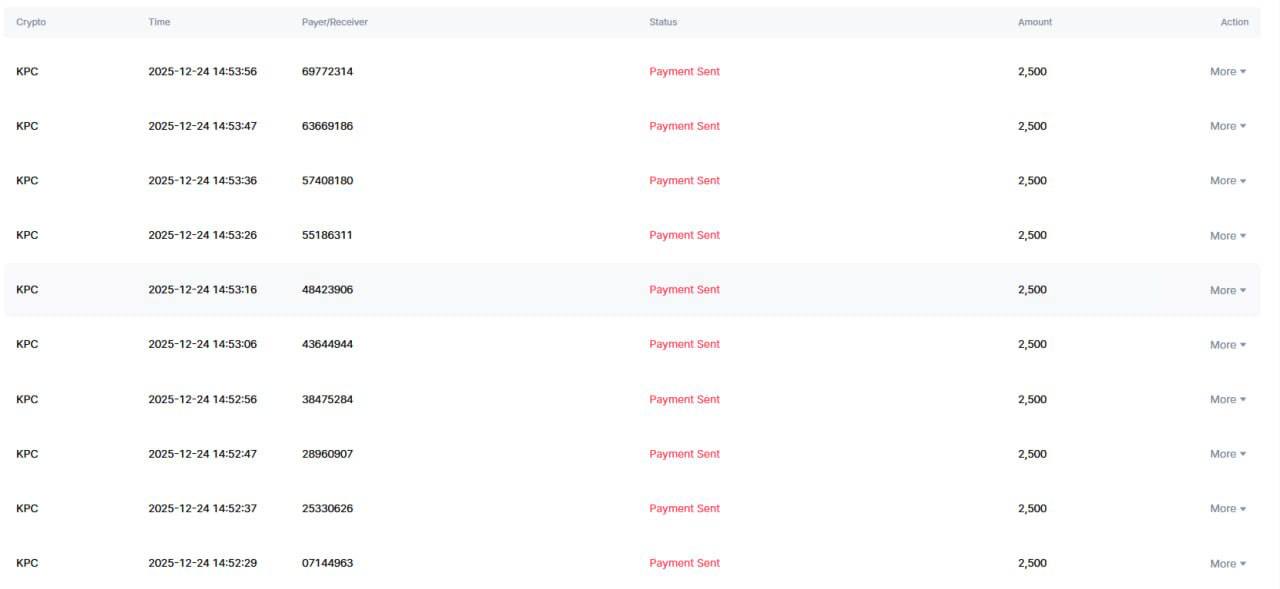
Task: Click the Amount column header
Action: [x=1034, y=22]
